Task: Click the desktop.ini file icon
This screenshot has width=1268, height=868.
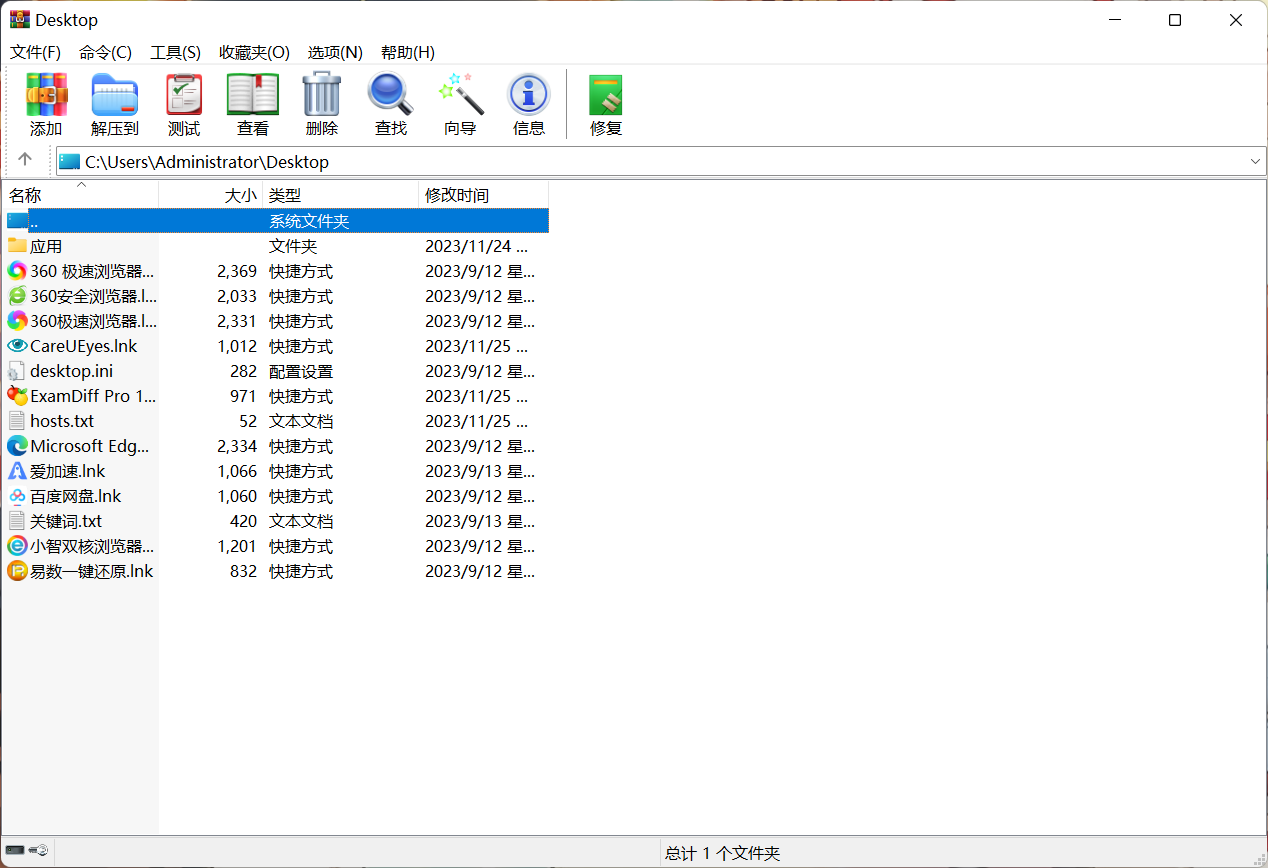Action: 17,371
